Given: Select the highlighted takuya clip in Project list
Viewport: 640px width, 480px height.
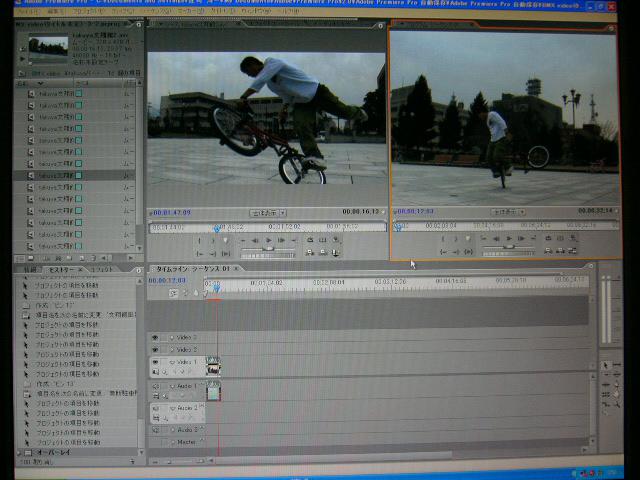Looking at the screenshot, I should pos(58,175).
